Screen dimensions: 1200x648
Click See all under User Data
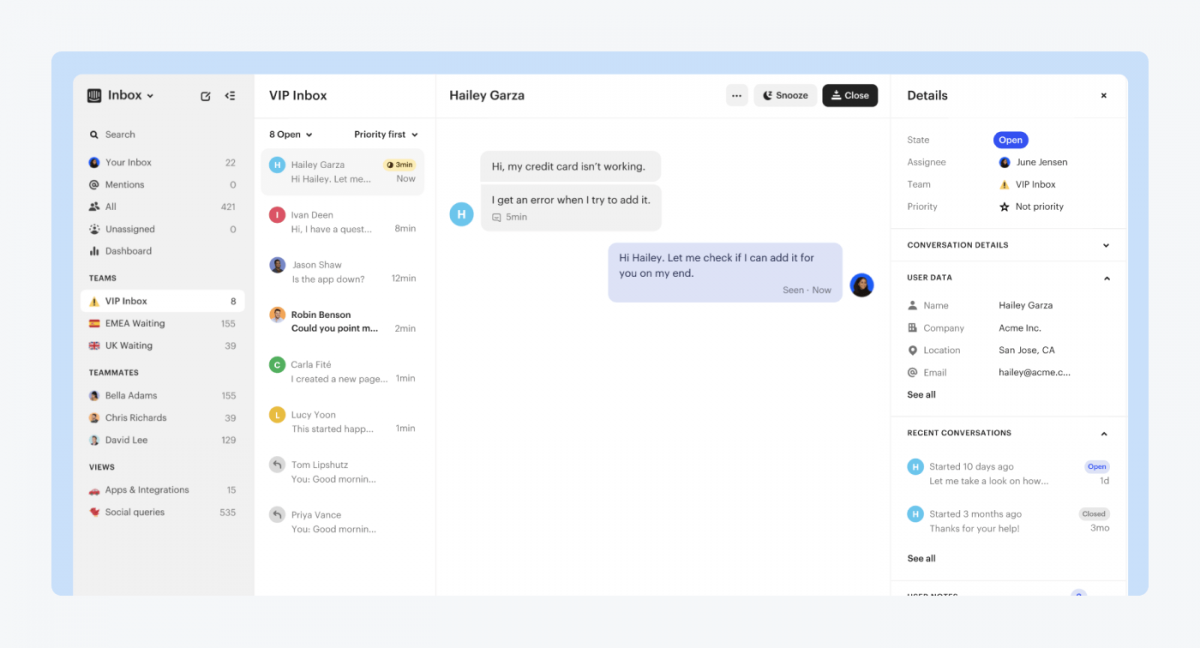[x=920, y=394]
